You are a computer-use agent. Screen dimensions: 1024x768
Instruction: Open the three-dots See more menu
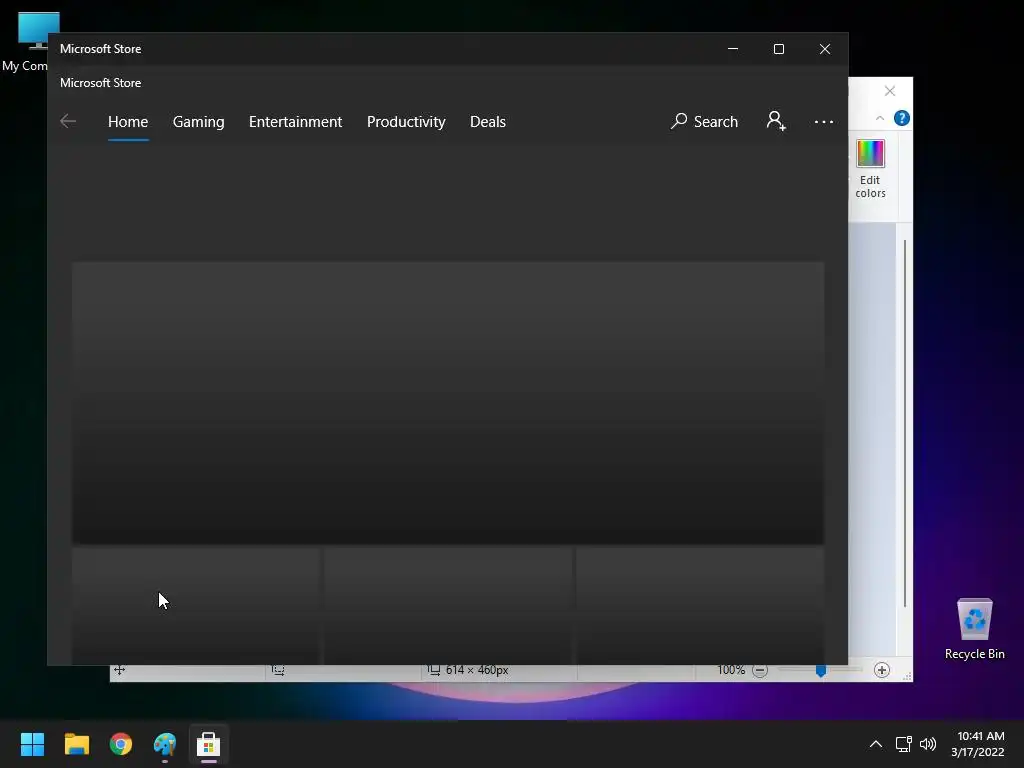824,121
